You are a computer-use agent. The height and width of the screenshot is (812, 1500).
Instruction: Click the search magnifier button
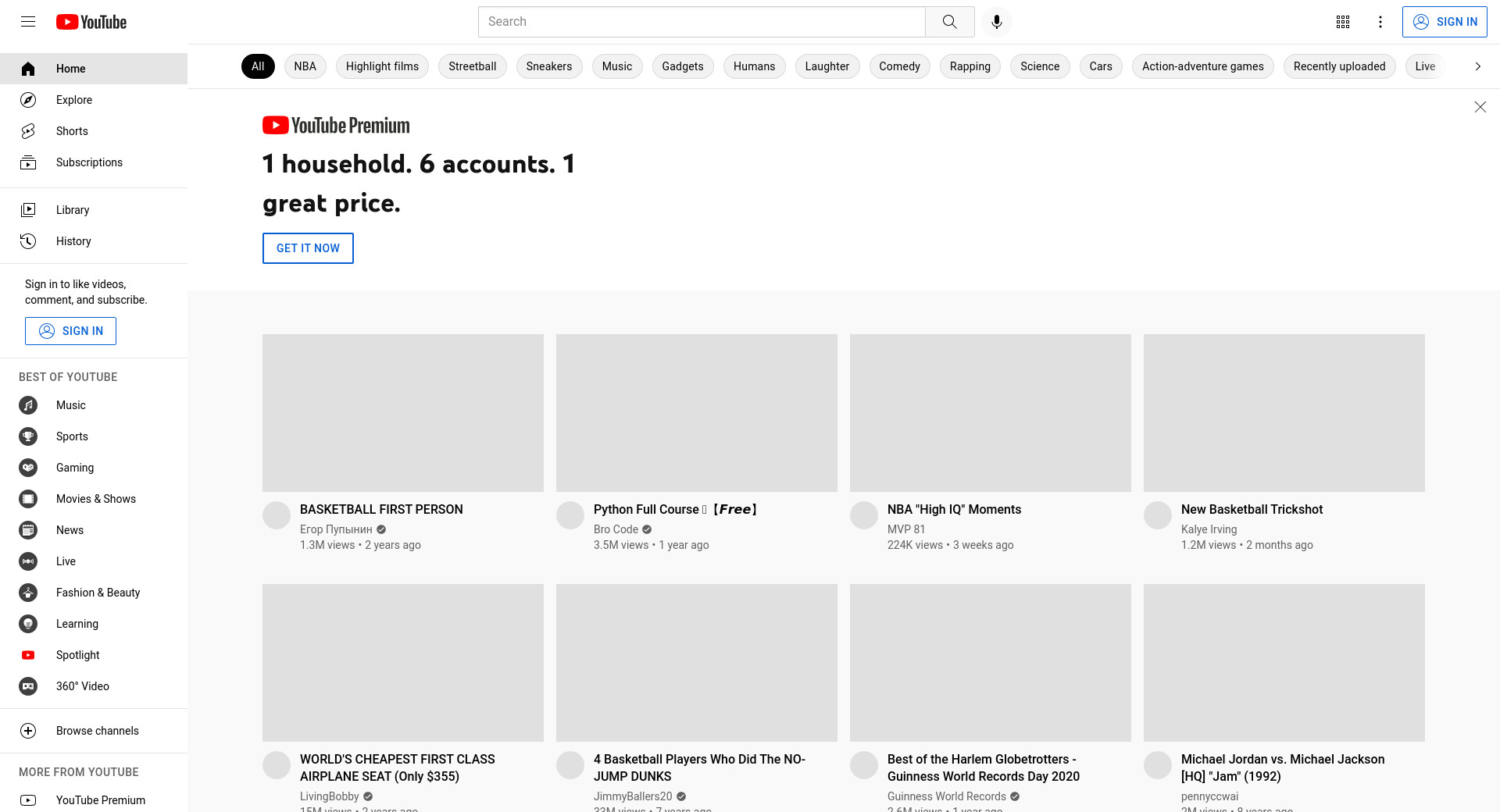click(950, 22)
